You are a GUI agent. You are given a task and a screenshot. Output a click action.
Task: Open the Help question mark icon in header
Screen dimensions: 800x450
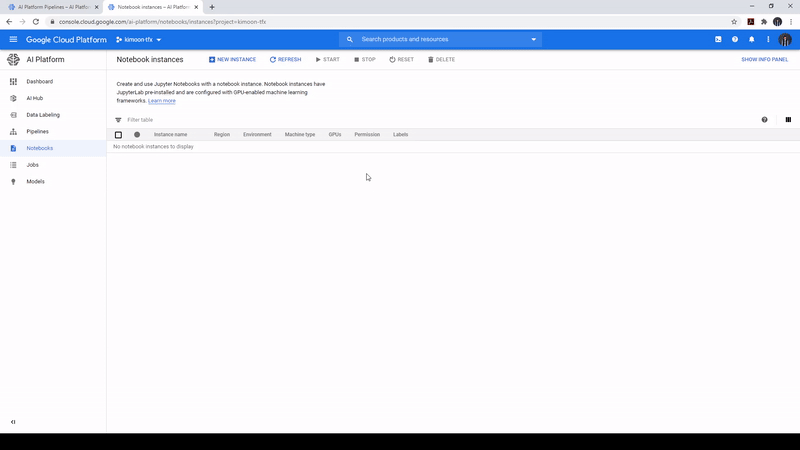(735, 39)
